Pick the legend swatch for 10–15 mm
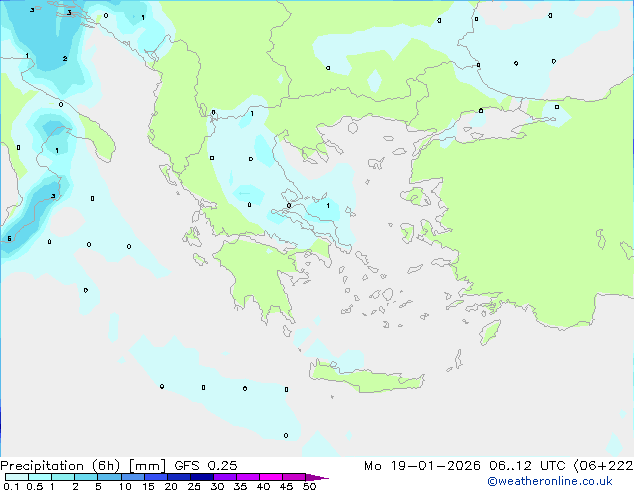 click(132, 477)
